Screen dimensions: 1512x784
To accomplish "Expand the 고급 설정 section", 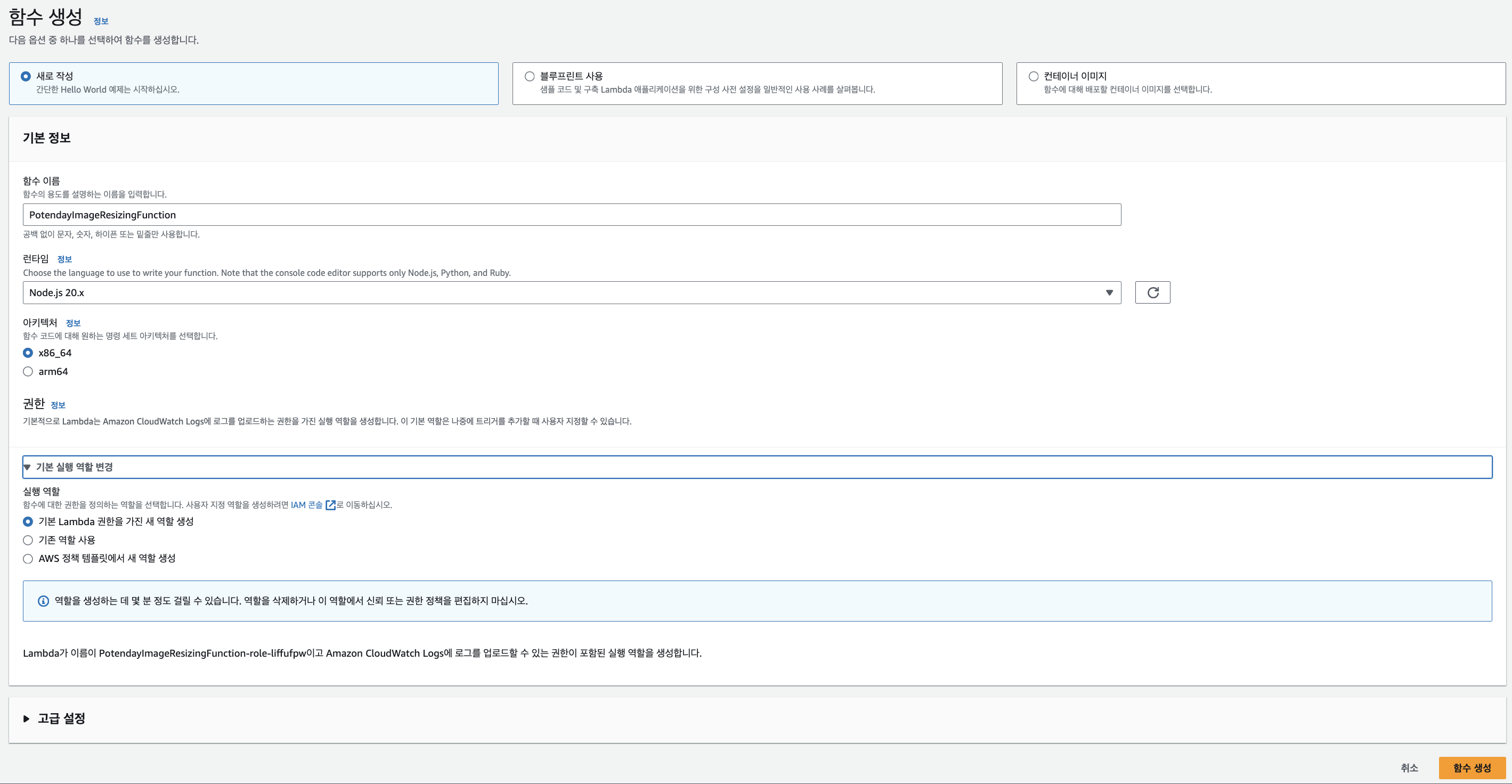I will 54,718.
